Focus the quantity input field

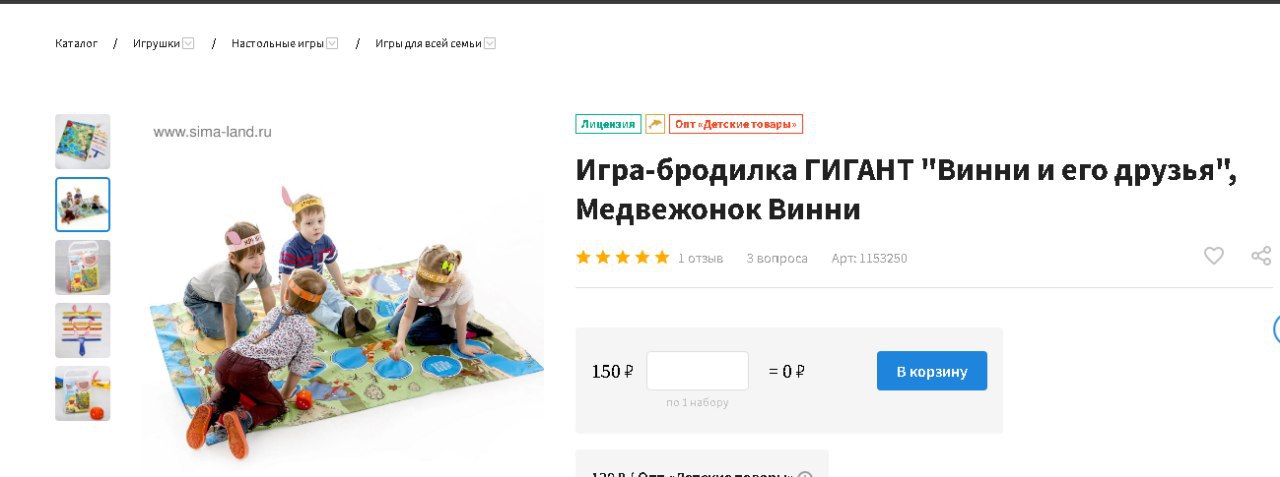697,371
